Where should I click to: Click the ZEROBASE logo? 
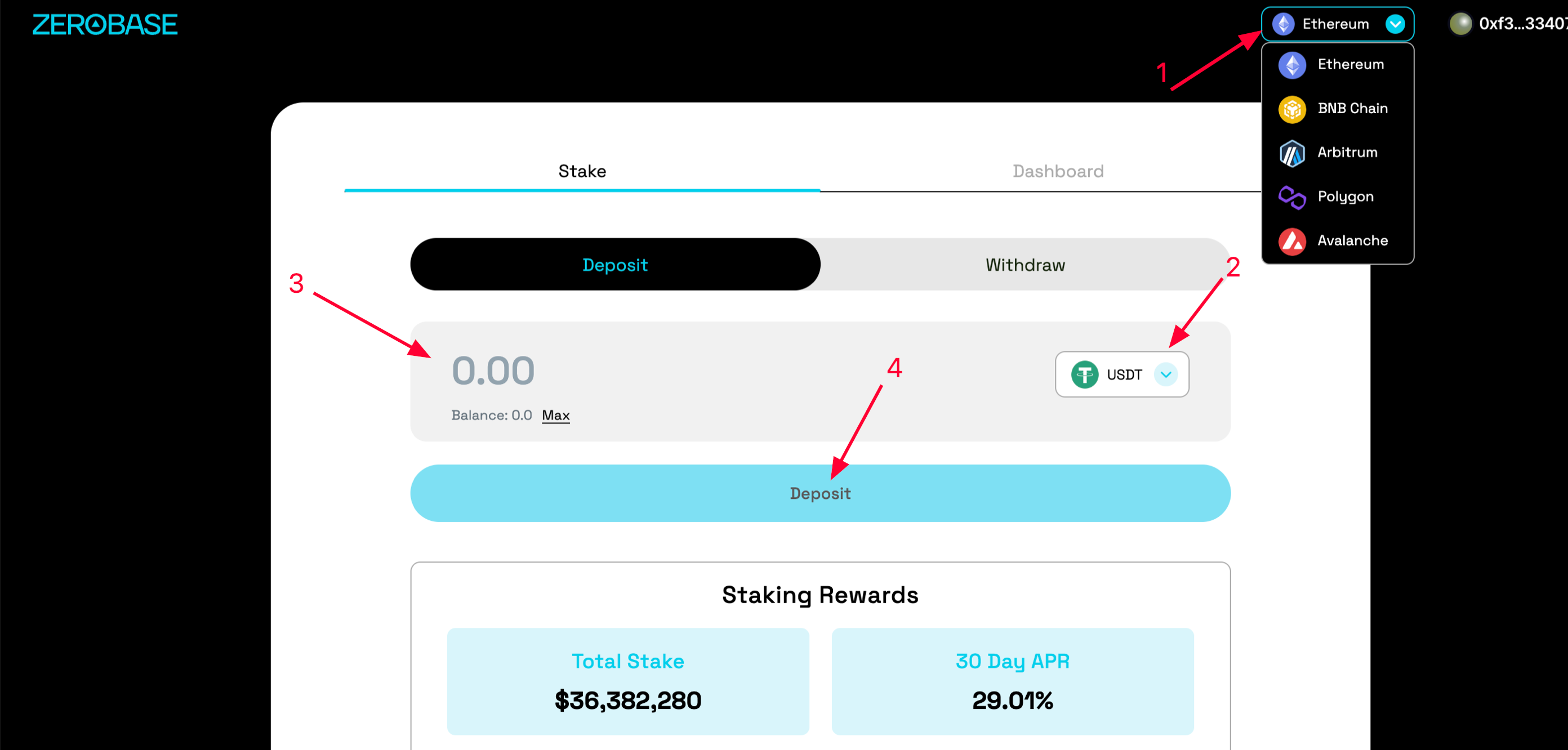pos(105,24)
